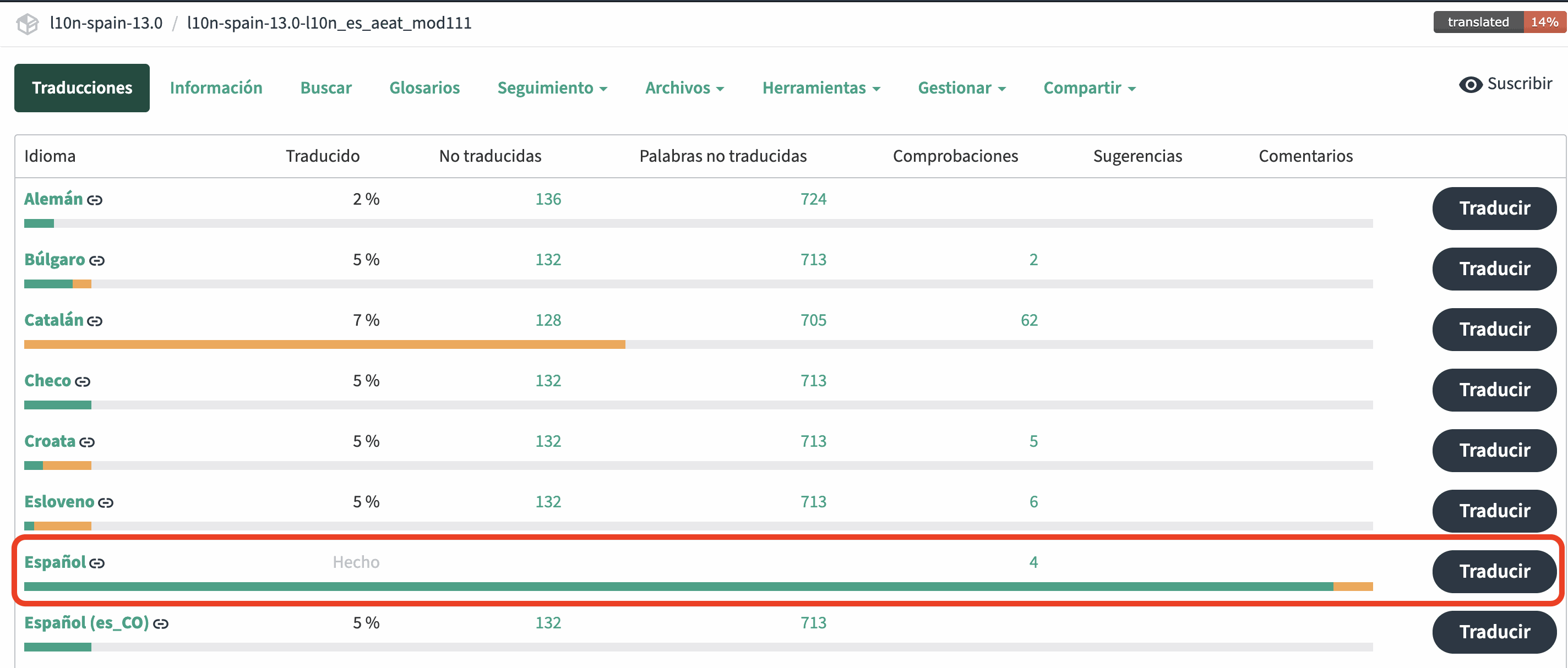Click the link icon next to Catalán

coord(94,321)
